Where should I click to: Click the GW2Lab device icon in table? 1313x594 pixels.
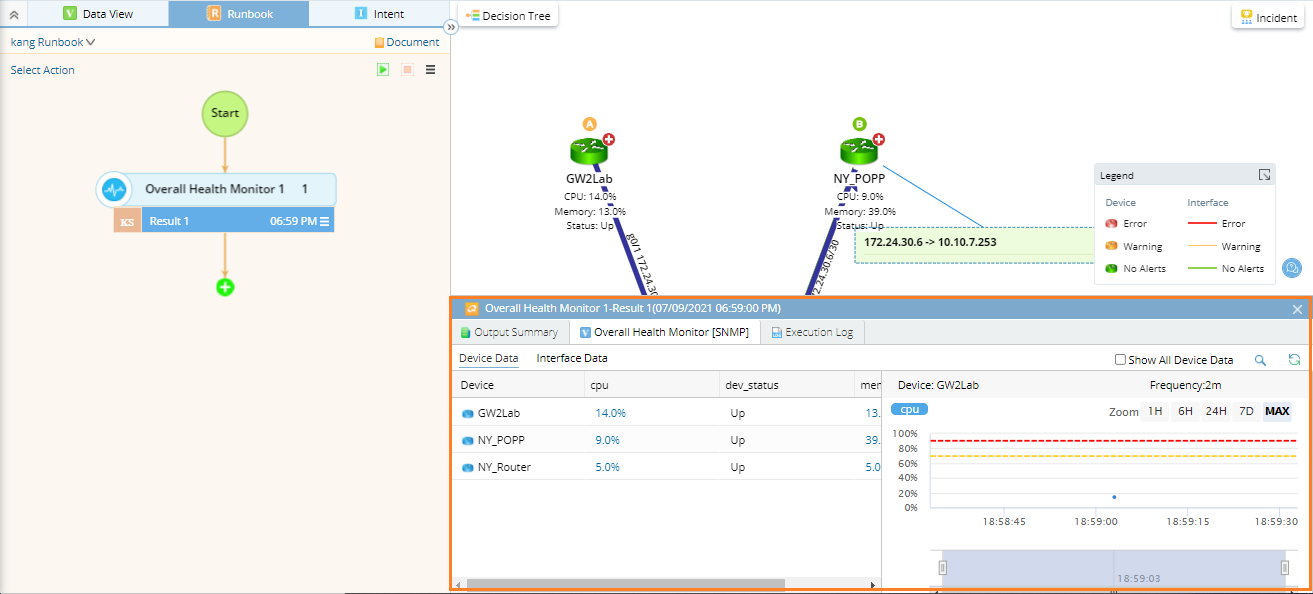pos(467,413)
